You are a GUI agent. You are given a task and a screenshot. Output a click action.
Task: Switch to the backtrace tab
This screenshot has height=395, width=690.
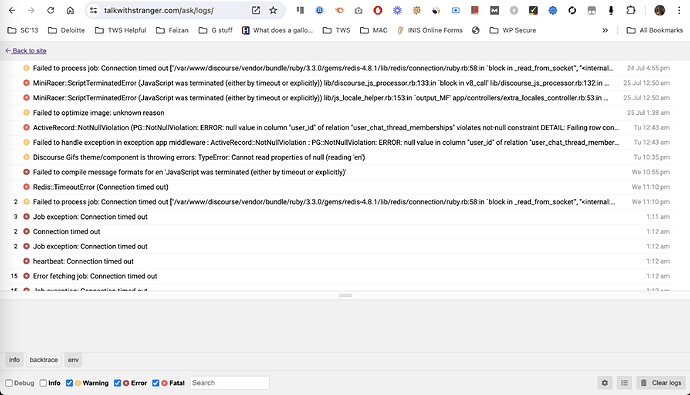[44, 360]
